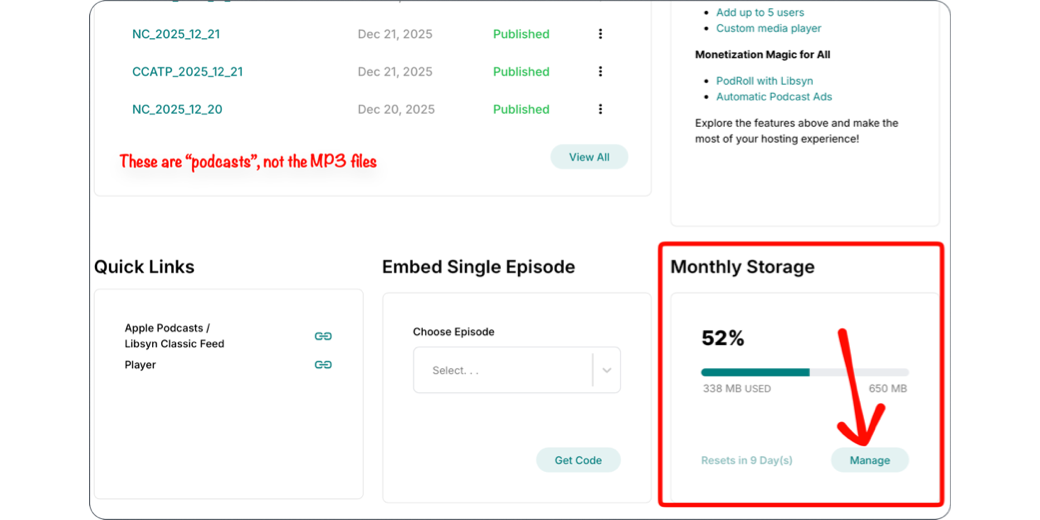Click the Published status of NC_2025_12_20
This screenshot has height=520, width=1040.
[521, 109]
